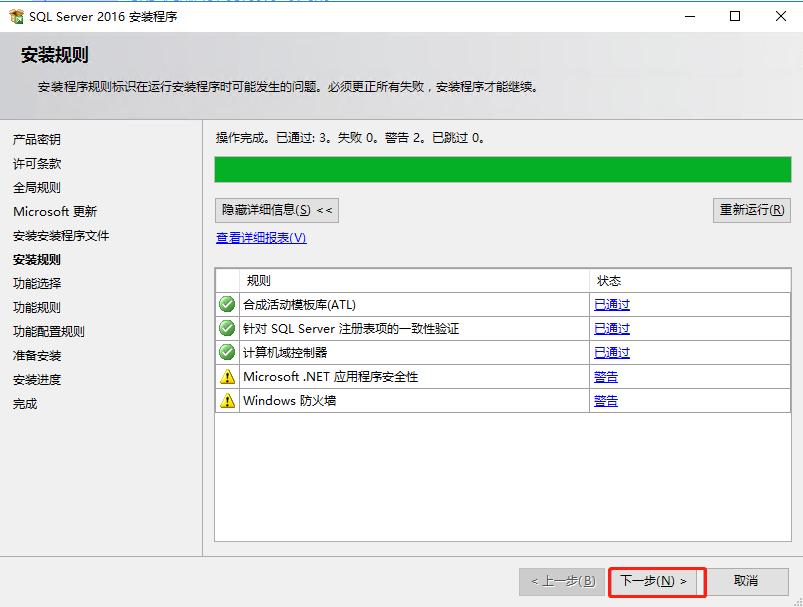Select 产品密钥 step in left sidebar
The image size is (803, 607).
click(x=37, y=140)
